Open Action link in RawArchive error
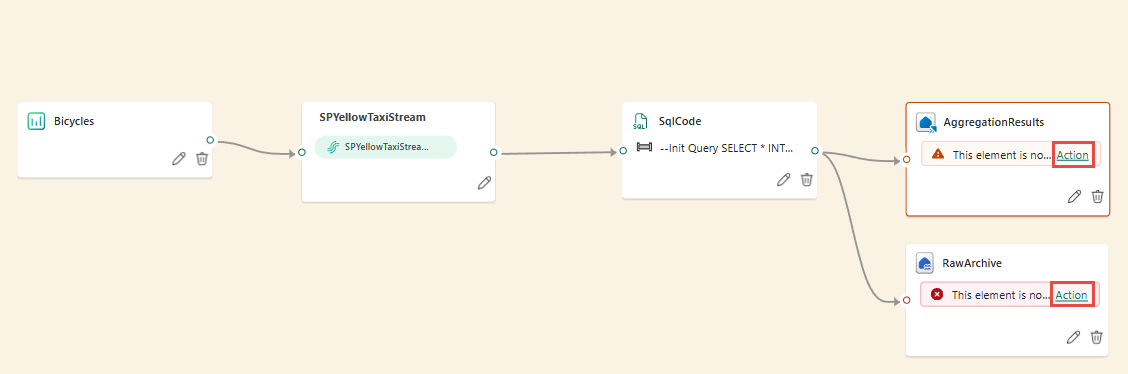 [x=1071, y=295]
